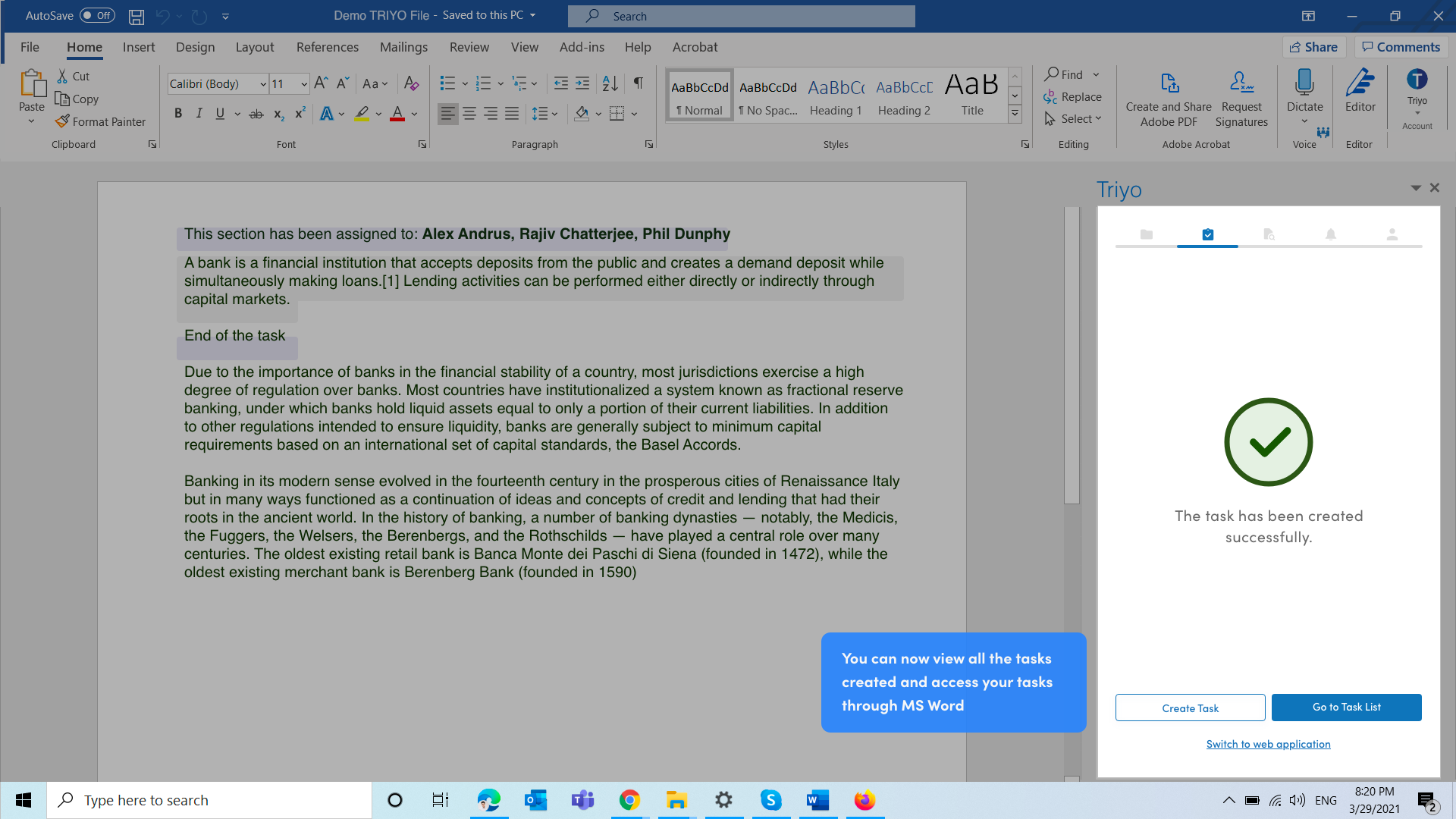
Task: Click the Copy command
Action: coord(77,99)
